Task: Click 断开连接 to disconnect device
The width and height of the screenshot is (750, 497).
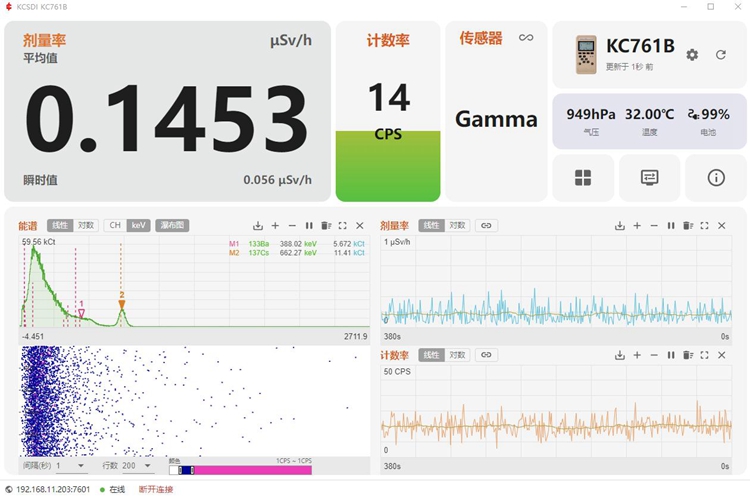Action: tap(155, 489)
